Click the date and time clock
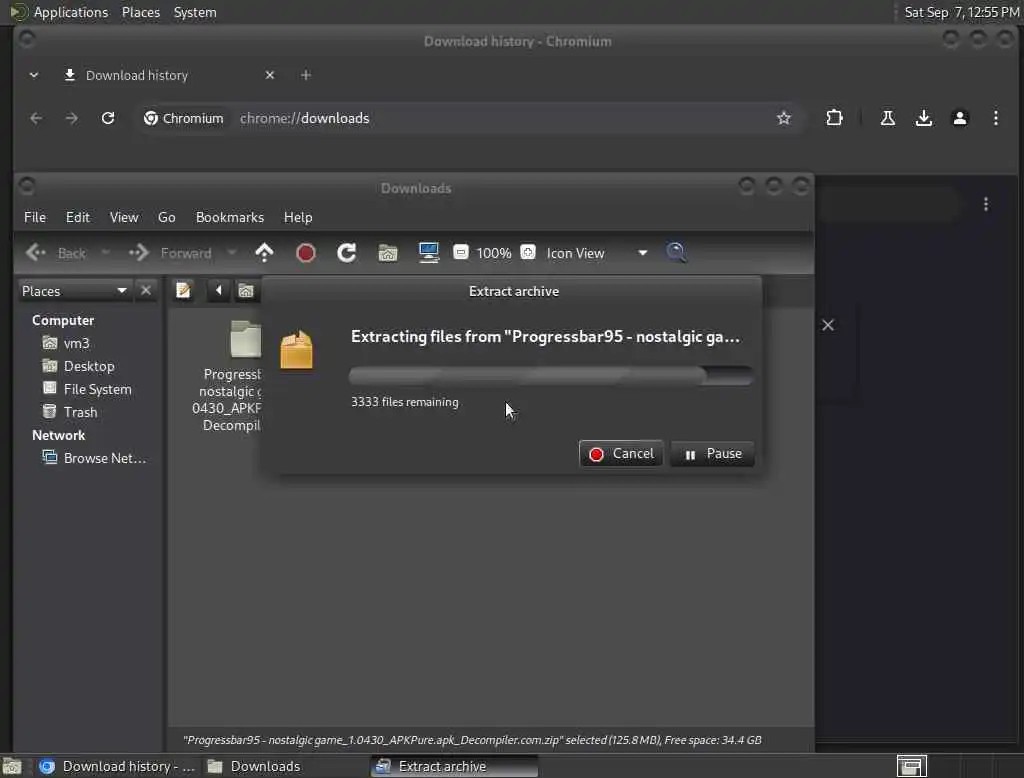 [961, 12]
